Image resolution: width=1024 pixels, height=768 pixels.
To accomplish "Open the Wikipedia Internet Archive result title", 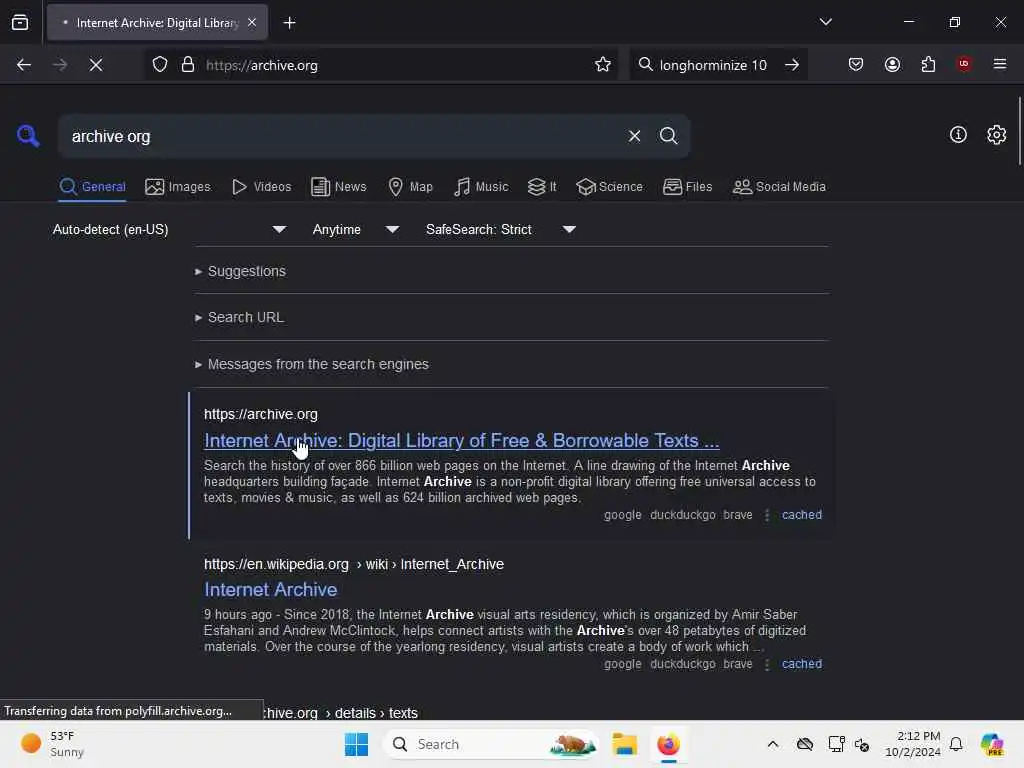I will pyautogui.click(x=270, y=590).
